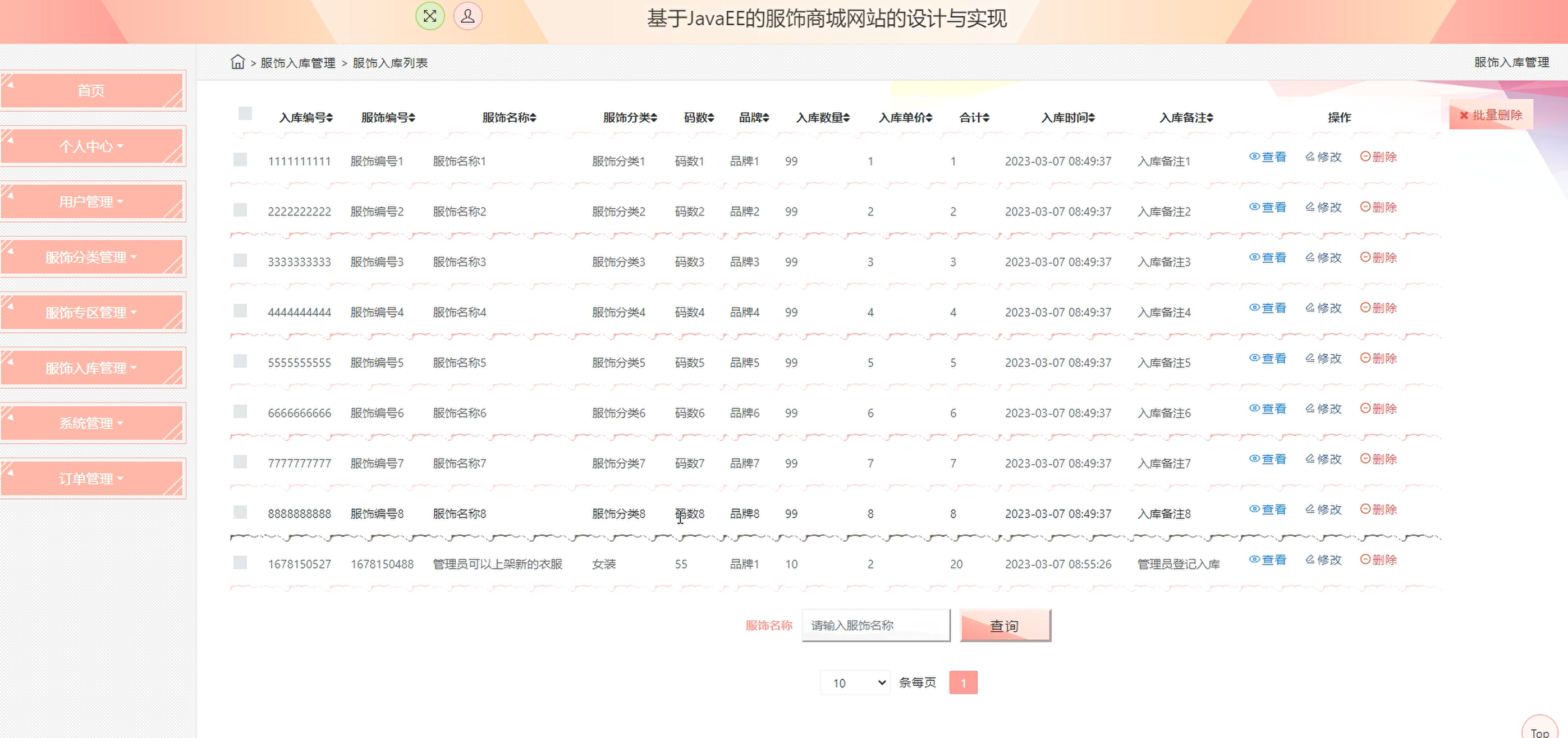Screen dimensions: 1568x738
Task: Check the row 6666666666 checkbox
Action: click(x=240, y=411)
